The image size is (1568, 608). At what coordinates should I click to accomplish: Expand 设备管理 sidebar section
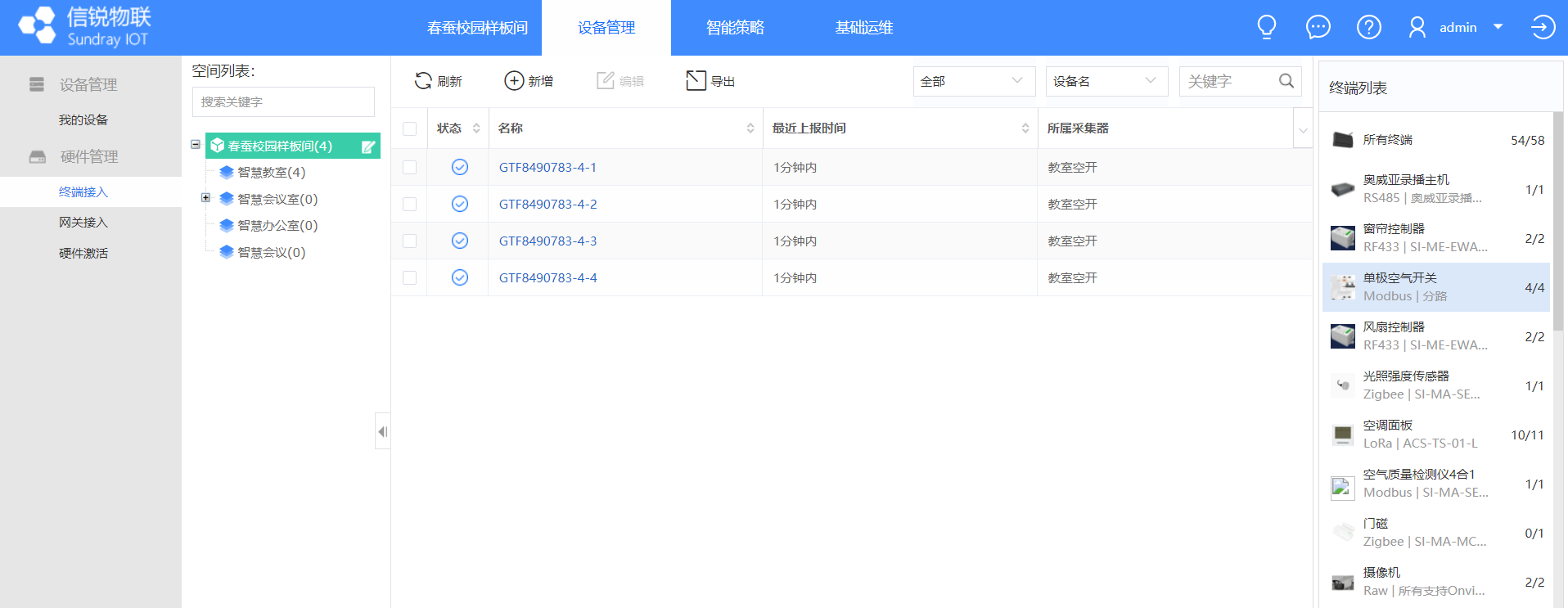(x=88, y=84)
